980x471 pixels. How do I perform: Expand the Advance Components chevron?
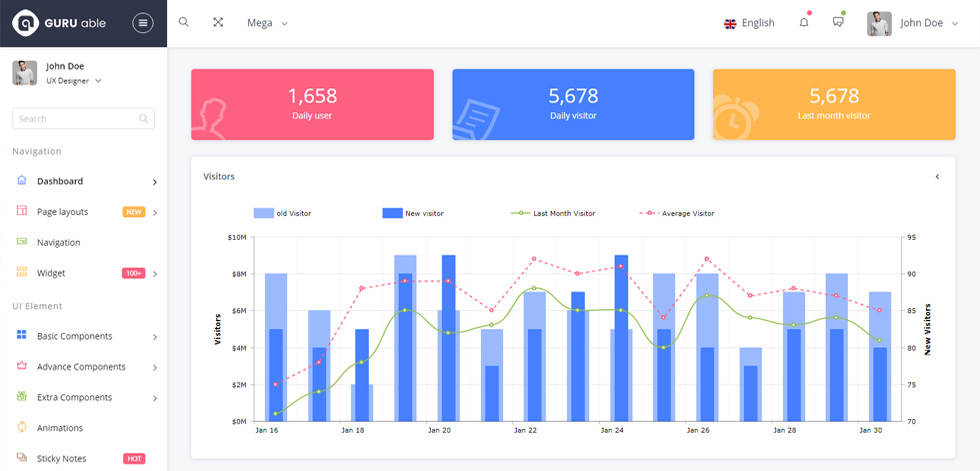[x=154, y=367]
